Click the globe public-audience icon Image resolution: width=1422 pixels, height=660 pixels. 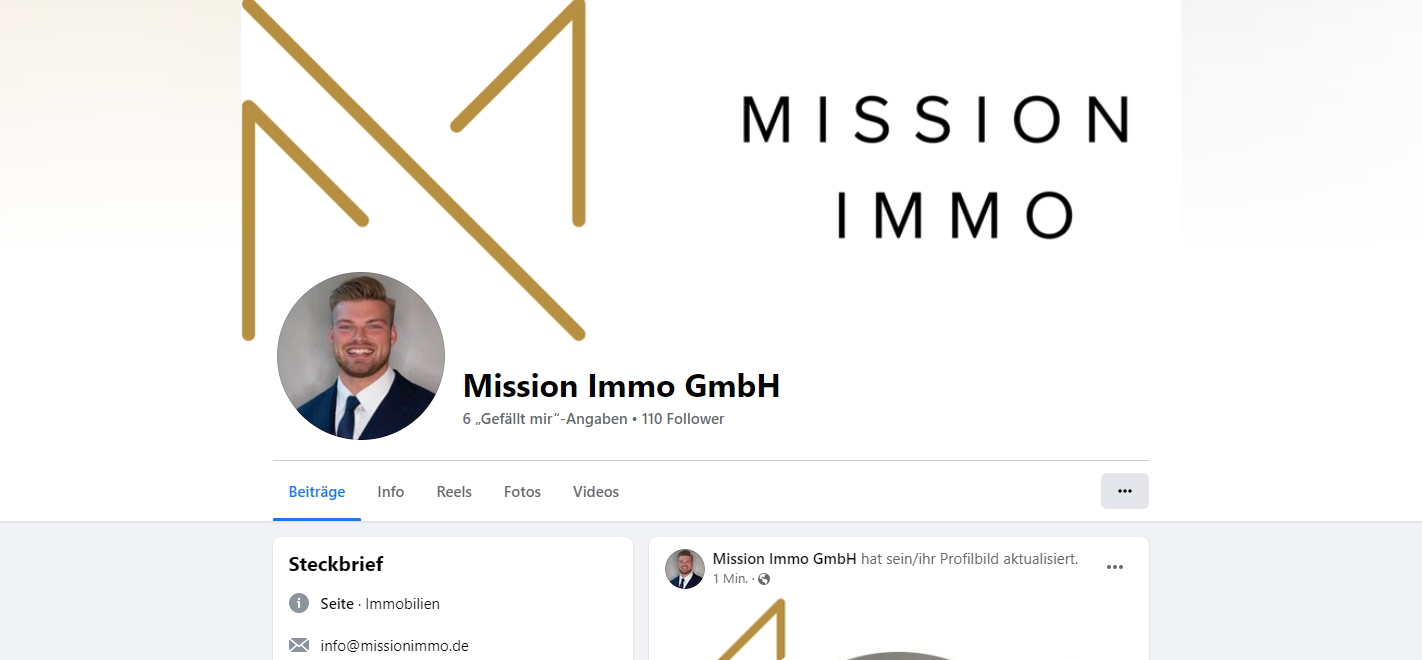point(764,579)
